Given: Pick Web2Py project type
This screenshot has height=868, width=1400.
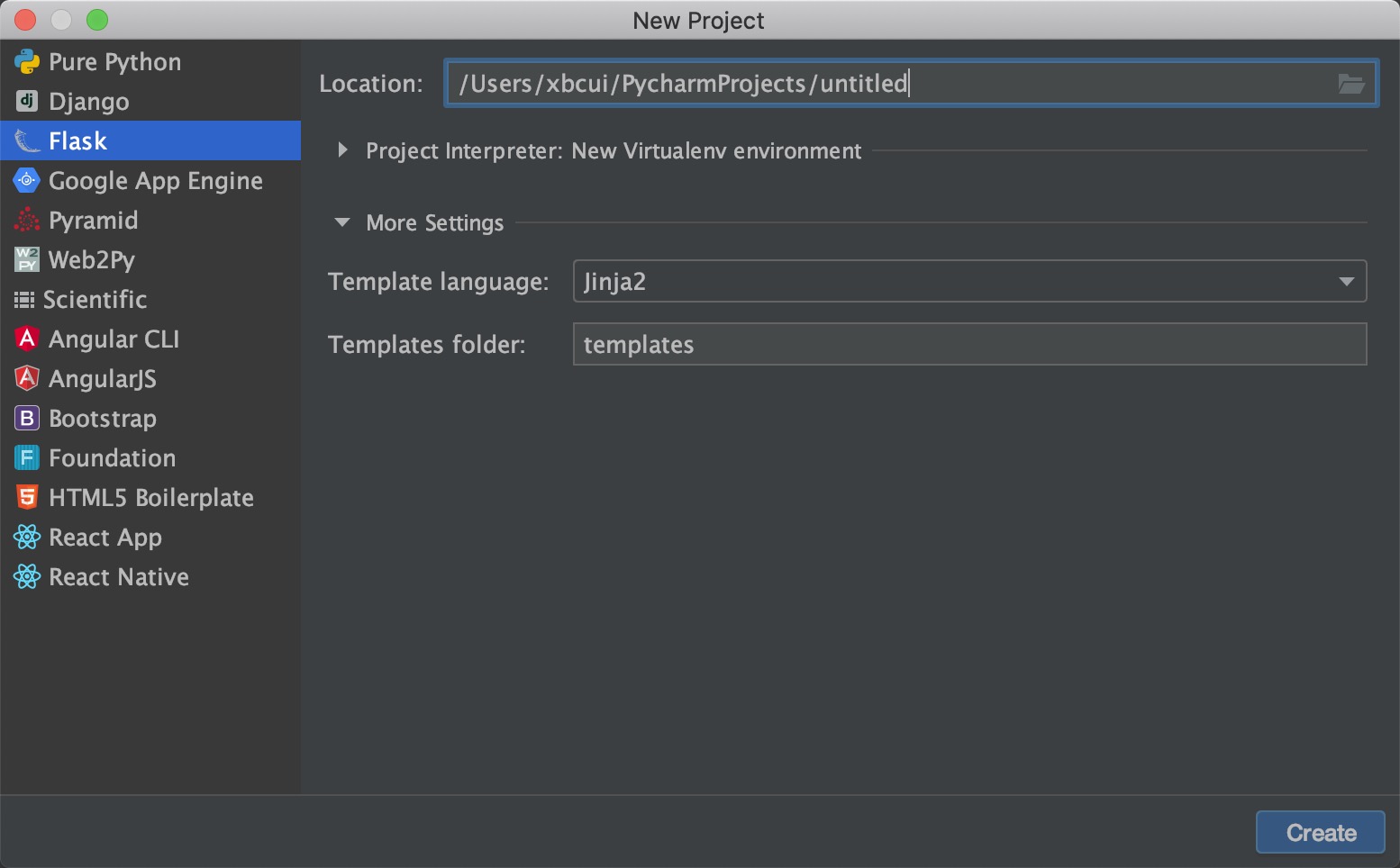Looking at the screenshot, I should [150, 260].
